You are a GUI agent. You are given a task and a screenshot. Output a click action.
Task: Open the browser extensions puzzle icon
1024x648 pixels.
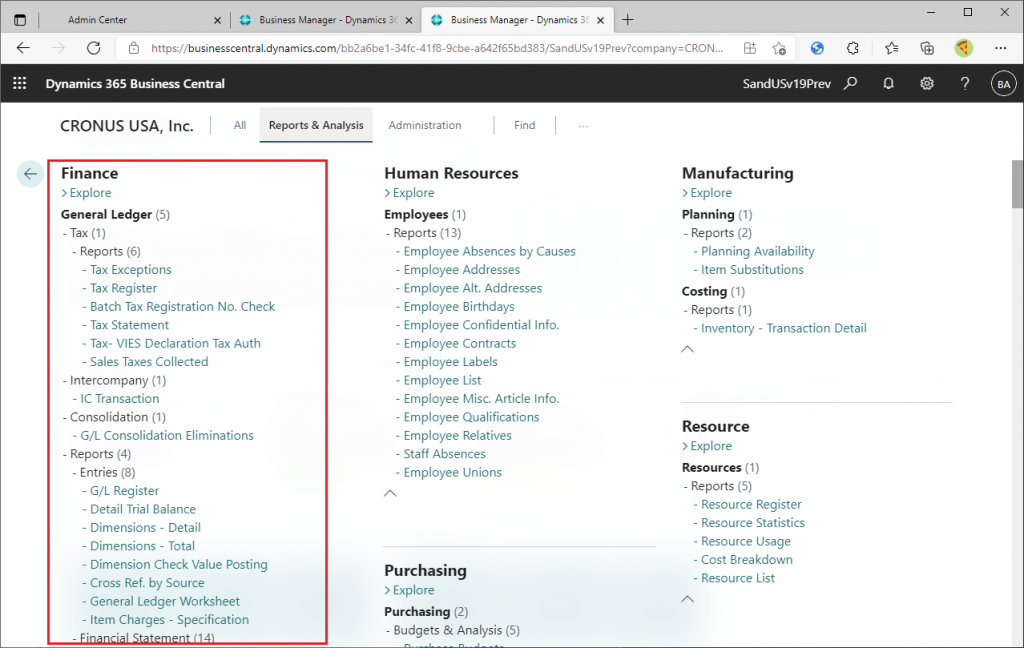point(852,48)
